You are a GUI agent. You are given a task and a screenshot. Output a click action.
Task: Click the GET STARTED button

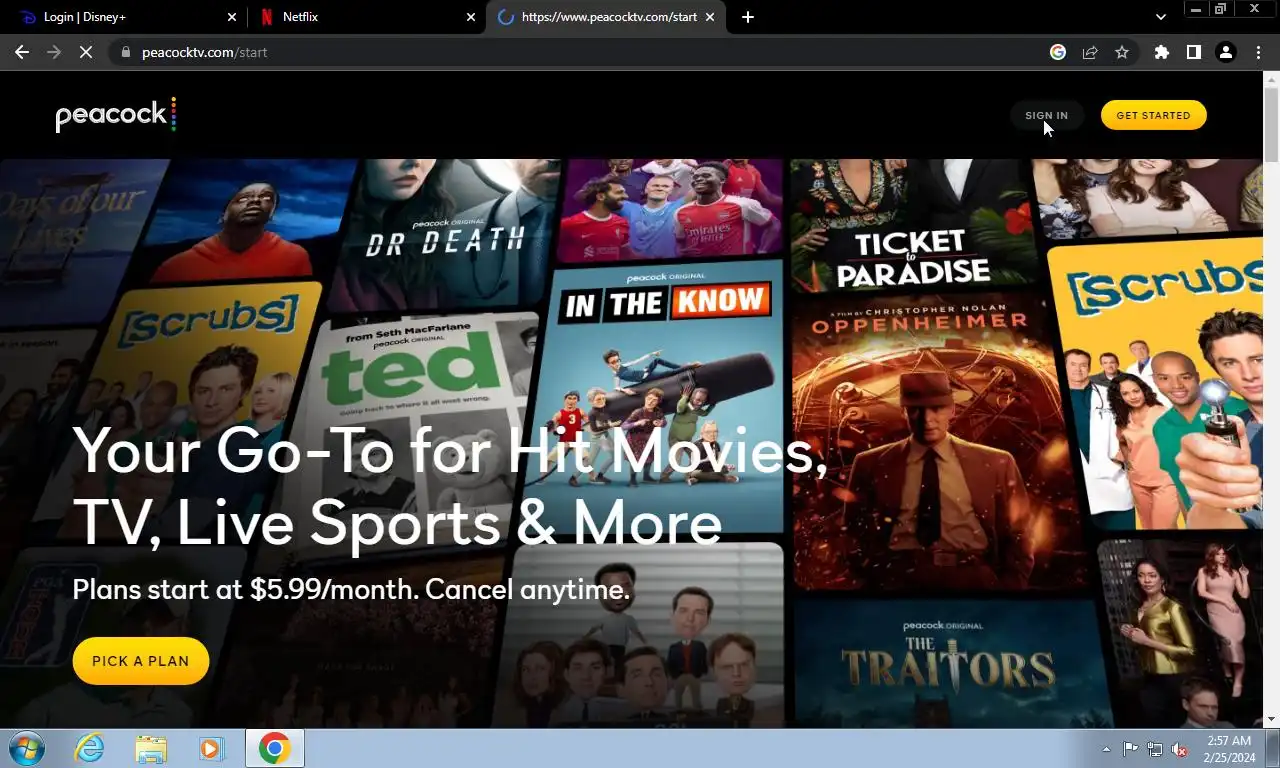click(x=1153, y=115)
